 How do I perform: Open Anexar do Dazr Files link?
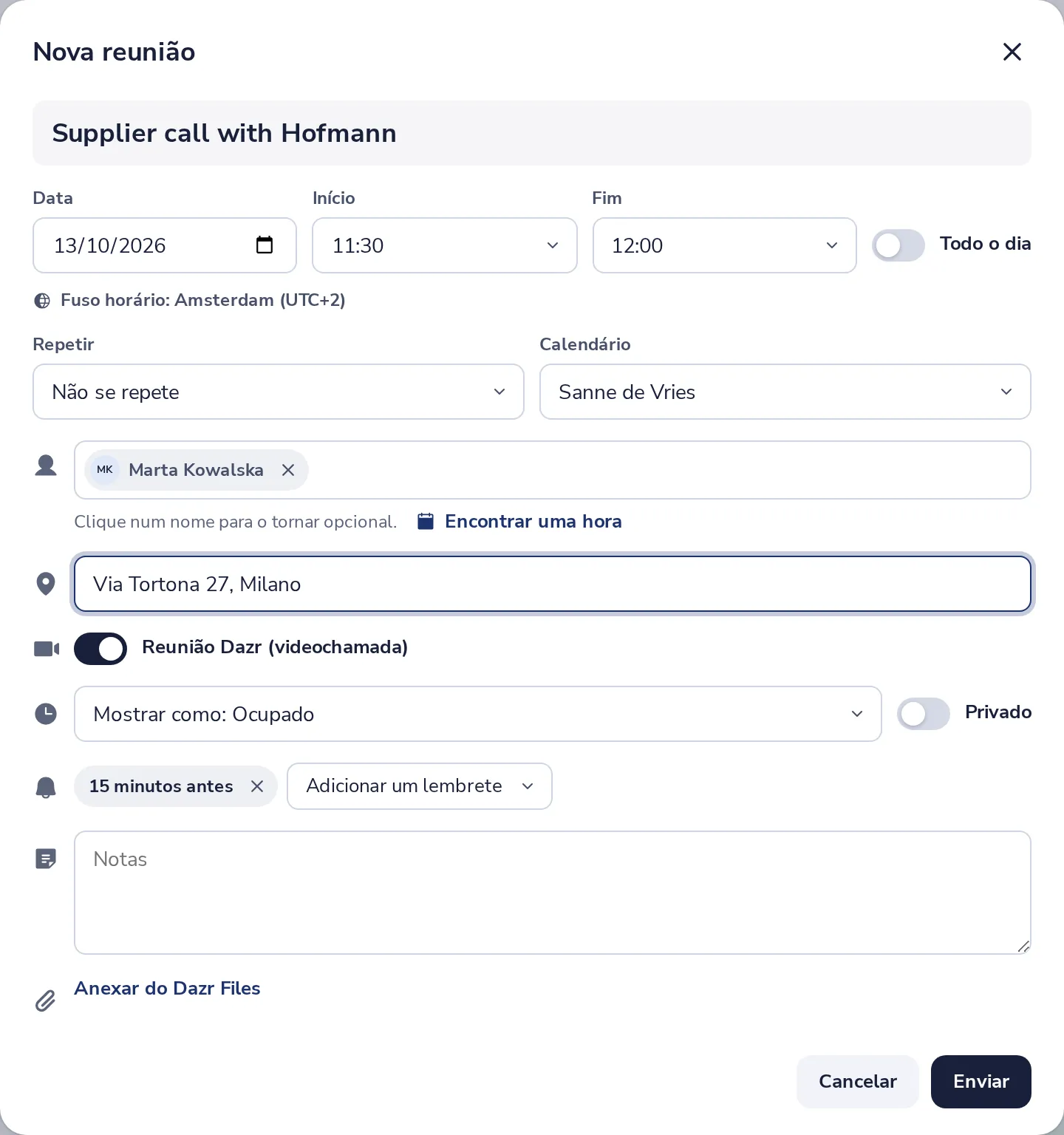[167, 989]
